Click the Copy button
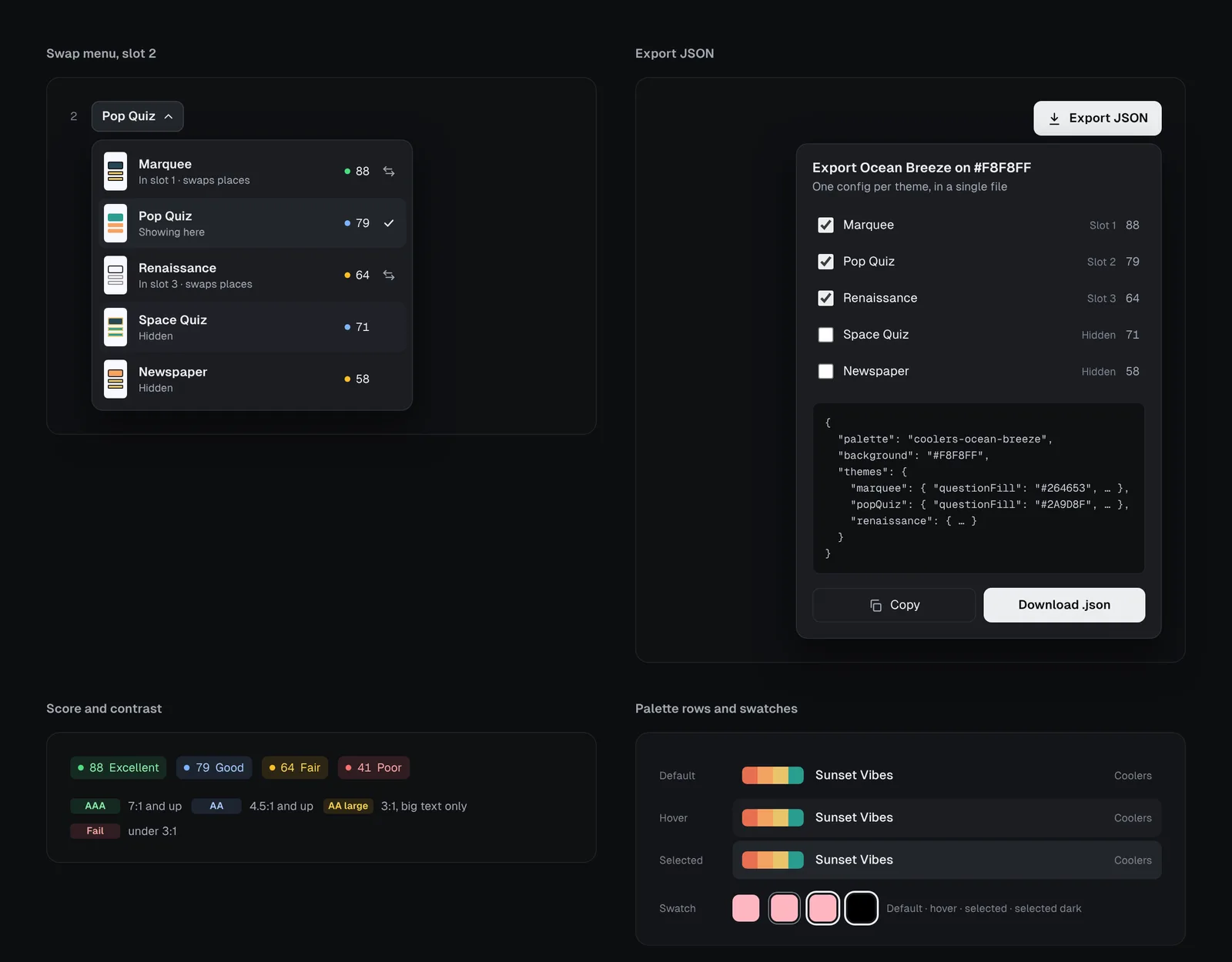 click(894, 605)
